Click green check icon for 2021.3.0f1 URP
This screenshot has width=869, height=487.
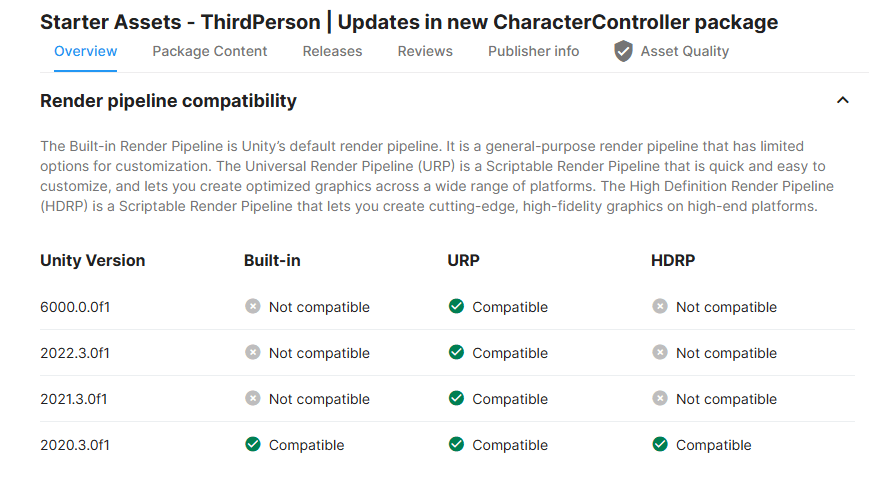[x=456, y=398]
